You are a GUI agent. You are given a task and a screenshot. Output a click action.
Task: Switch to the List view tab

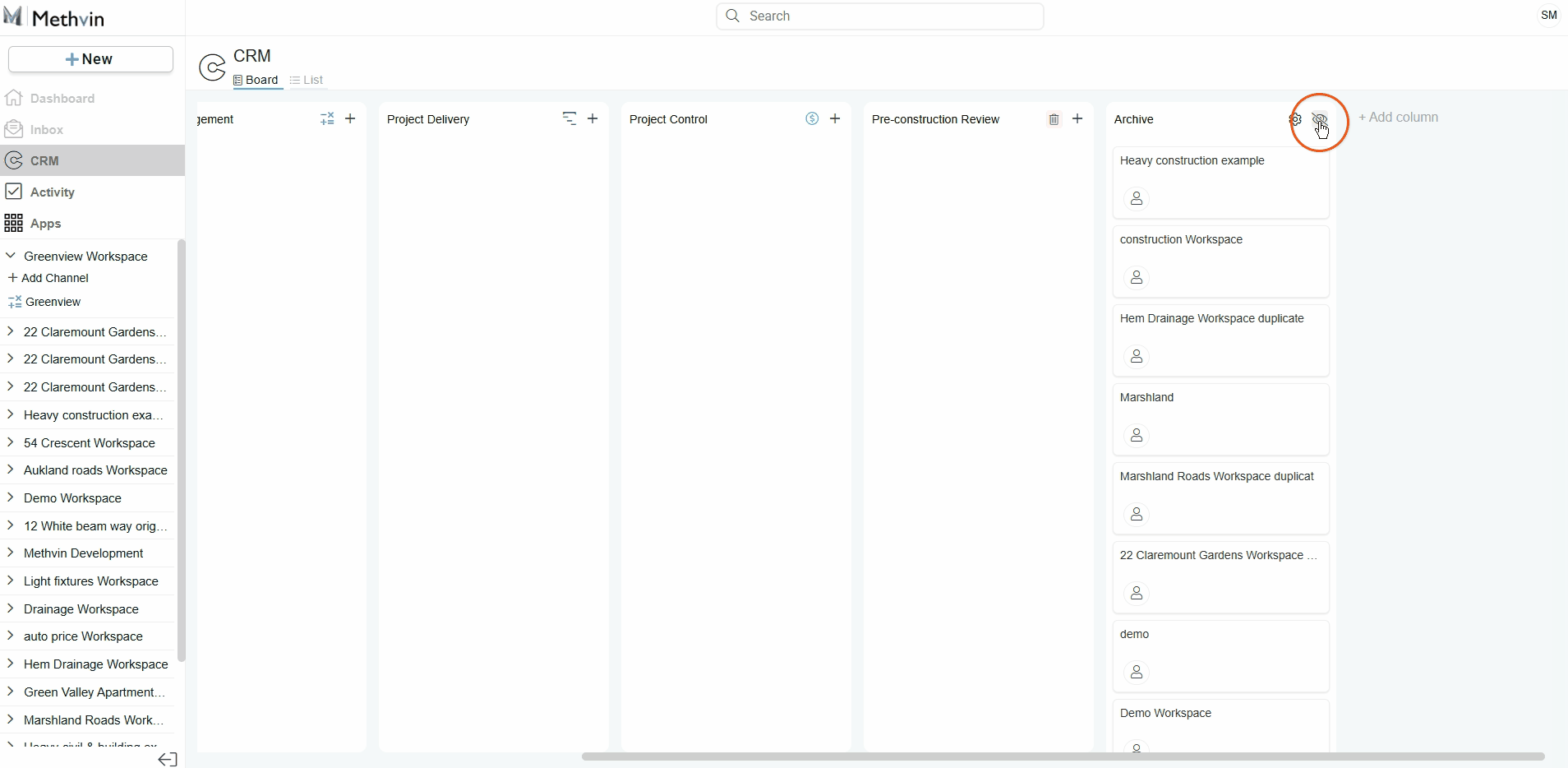point(307,80)
